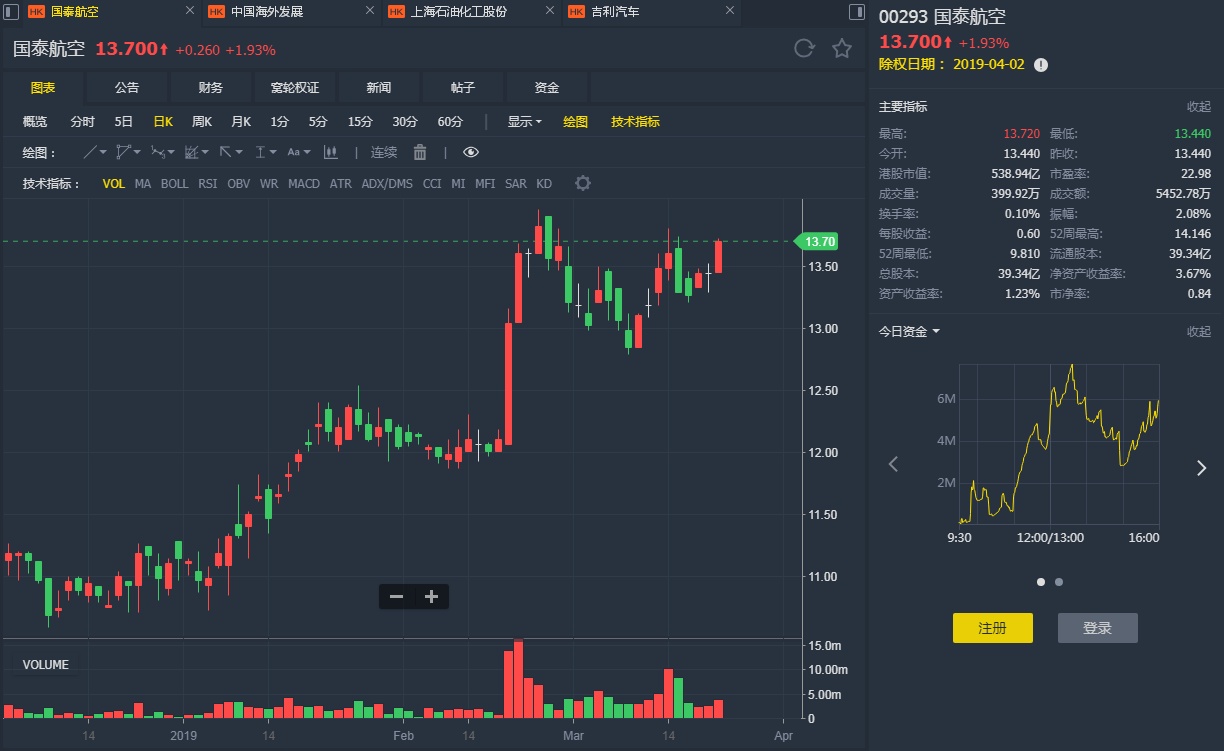1224x751 pixels.
Task: Zoom in chart with plus button
Action: (x=431, y=597)
